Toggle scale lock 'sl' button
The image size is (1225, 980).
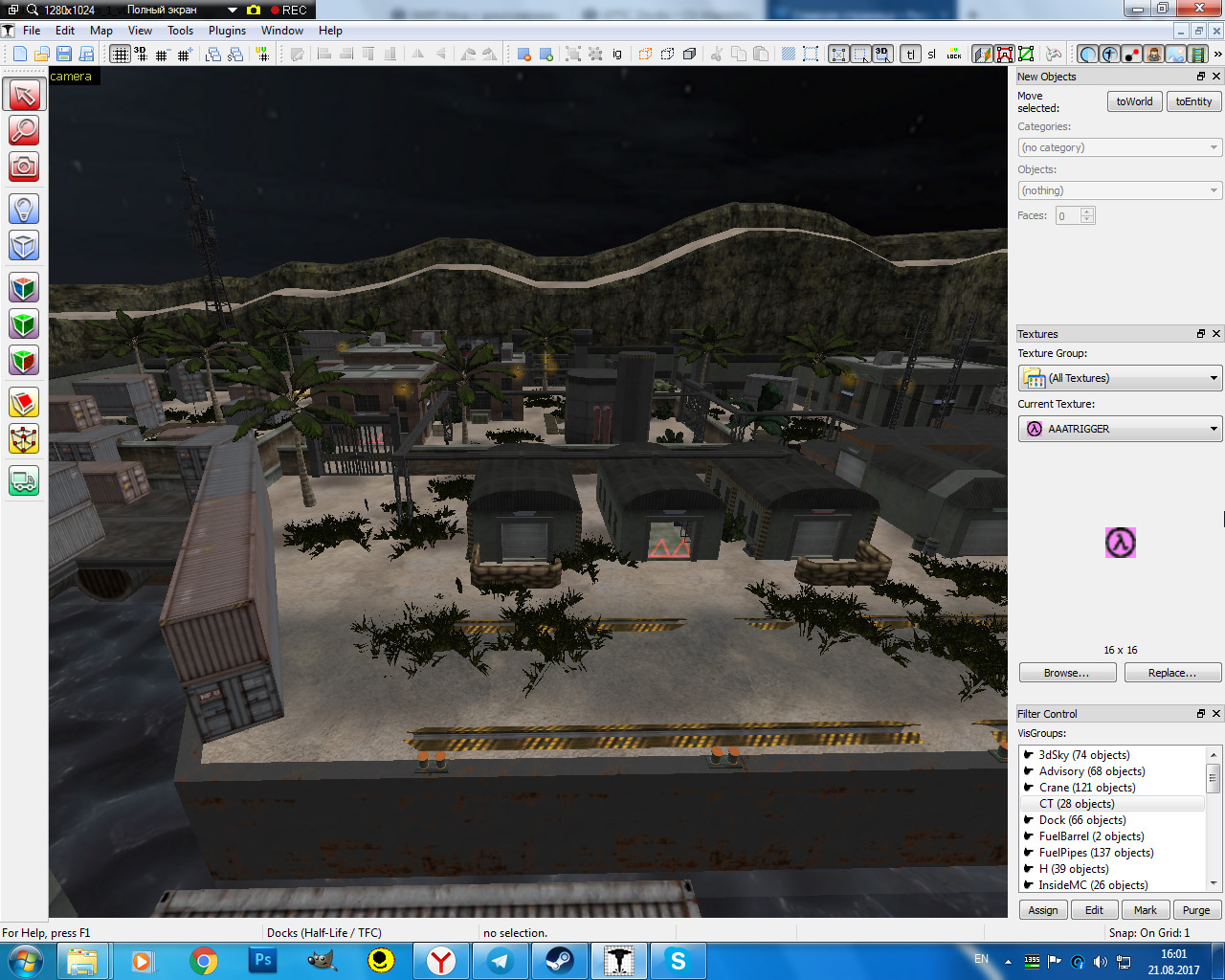pyautogui.click(x=932, y=54)
